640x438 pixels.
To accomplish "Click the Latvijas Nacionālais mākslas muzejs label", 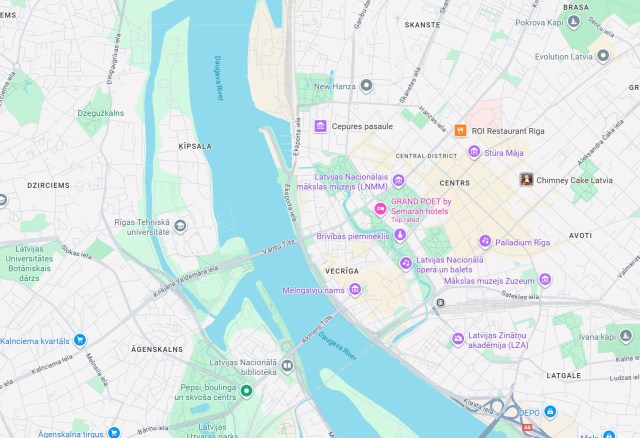I will (x=342, y=182).
